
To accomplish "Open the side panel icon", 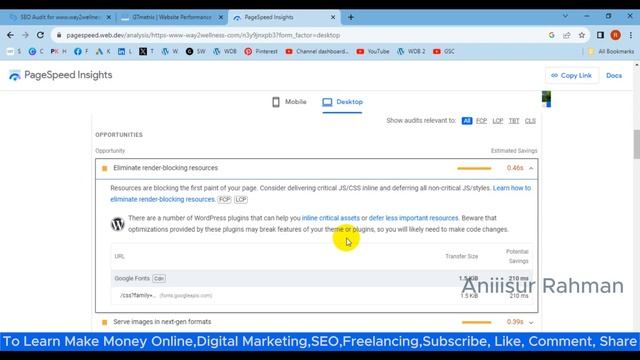I will (600, 35).
